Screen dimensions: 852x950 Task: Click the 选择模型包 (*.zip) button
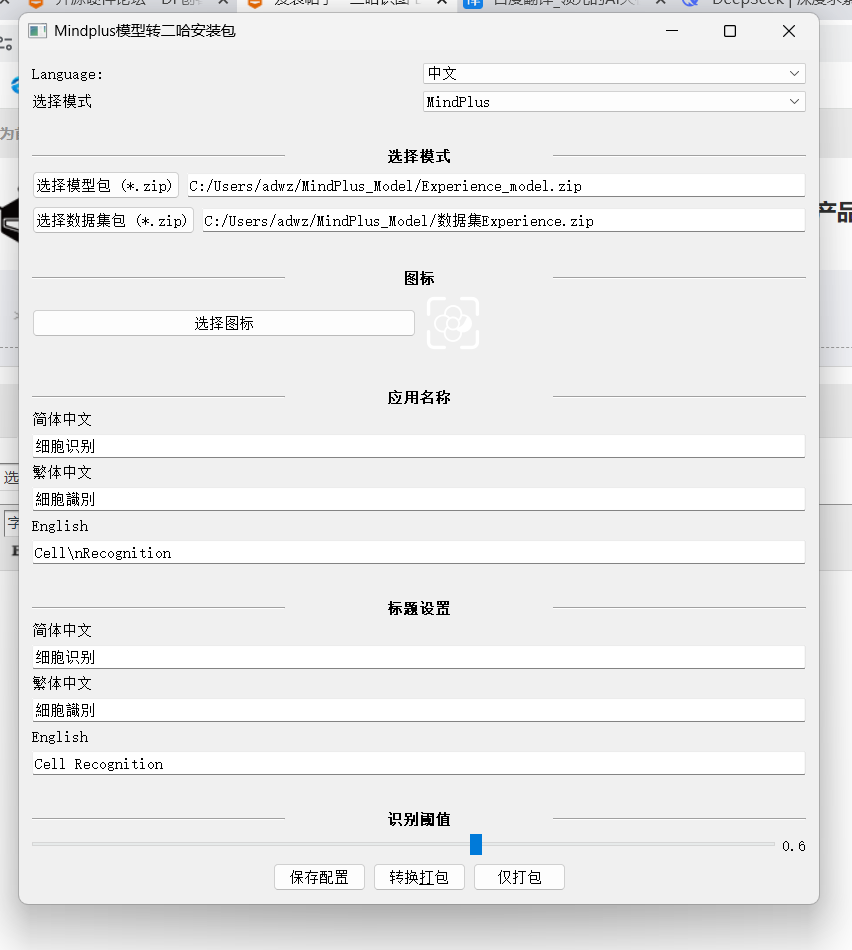[x=105, y=184]
